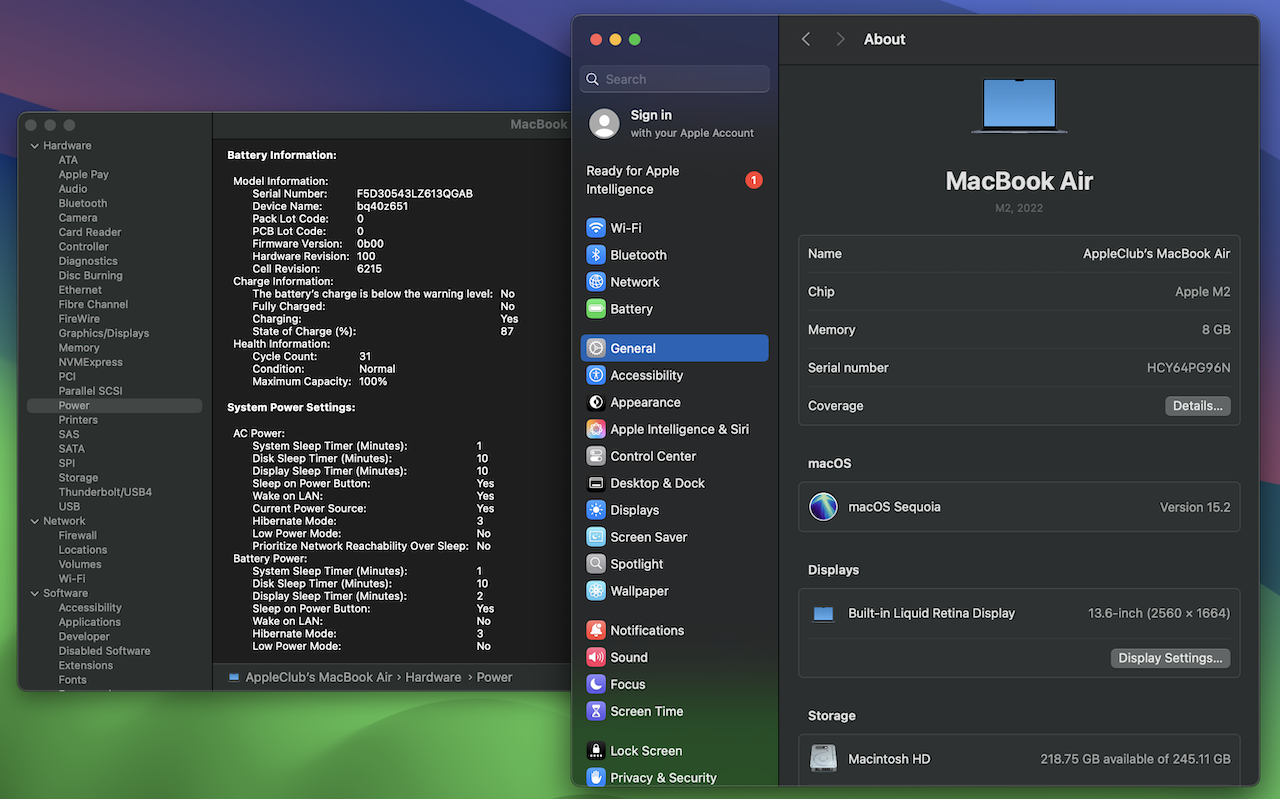Image resolution: width=1280 pixels, height=799 pixels.
Task: Go back using the About back arrow
Action: coord(806,39)
